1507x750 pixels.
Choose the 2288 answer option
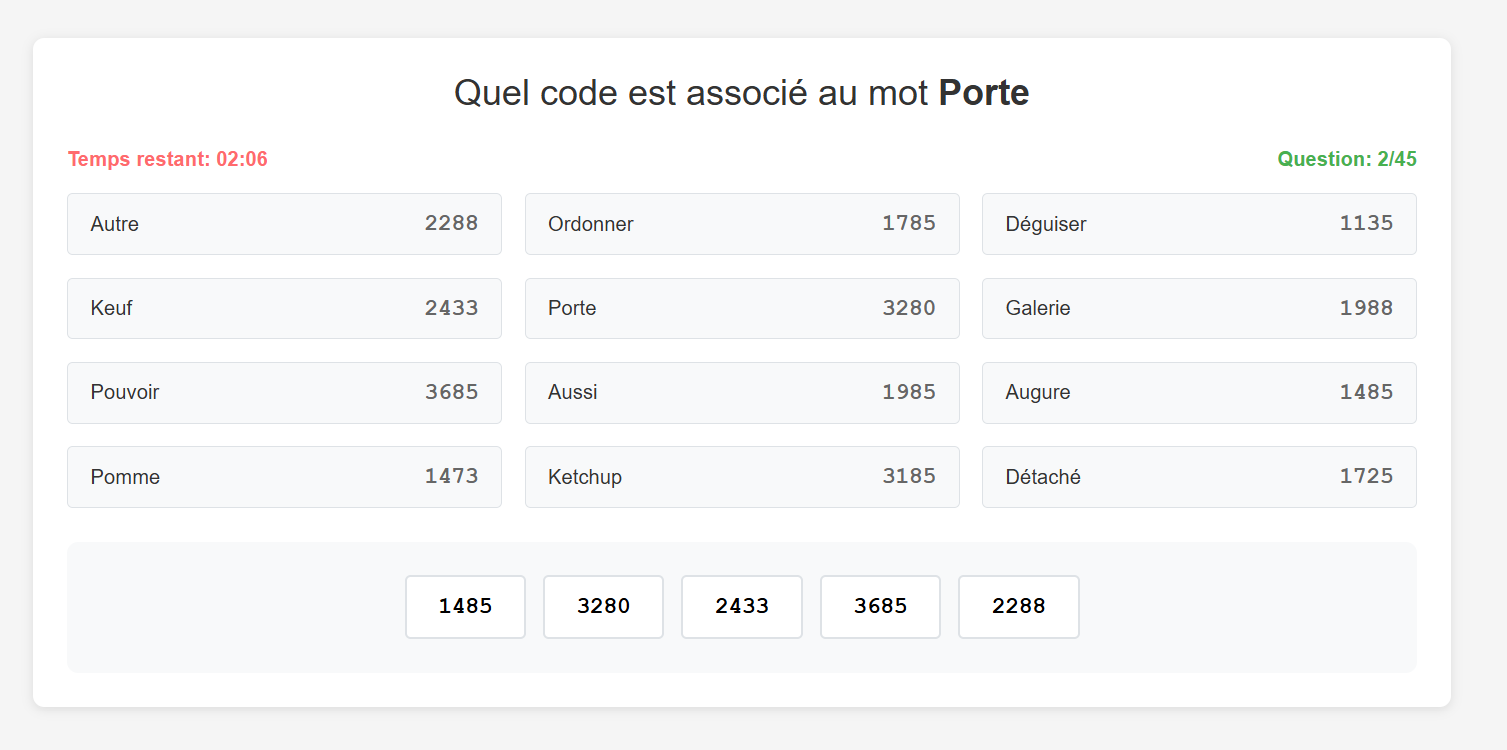tap(1018, 606)
